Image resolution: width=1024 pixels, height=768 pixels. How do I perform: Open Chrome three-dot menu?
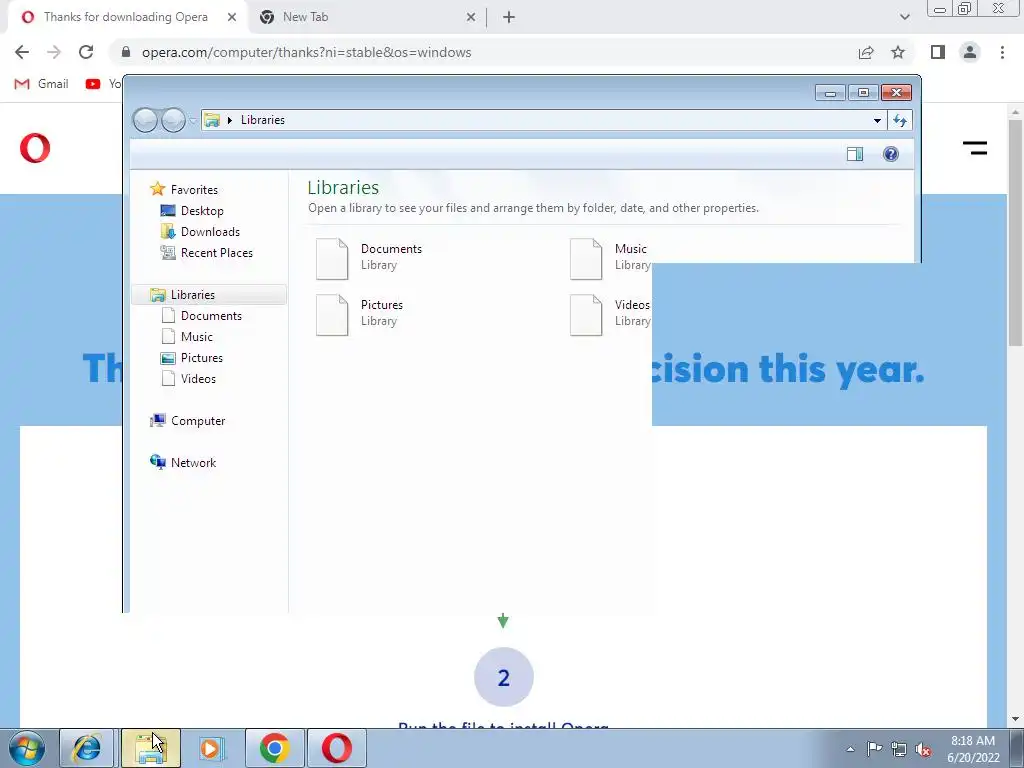(x=1002, y=52)
